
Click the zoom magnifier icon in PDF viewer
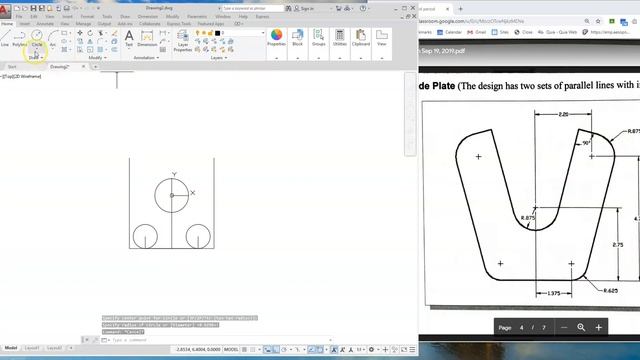click(x=581, y=327)
